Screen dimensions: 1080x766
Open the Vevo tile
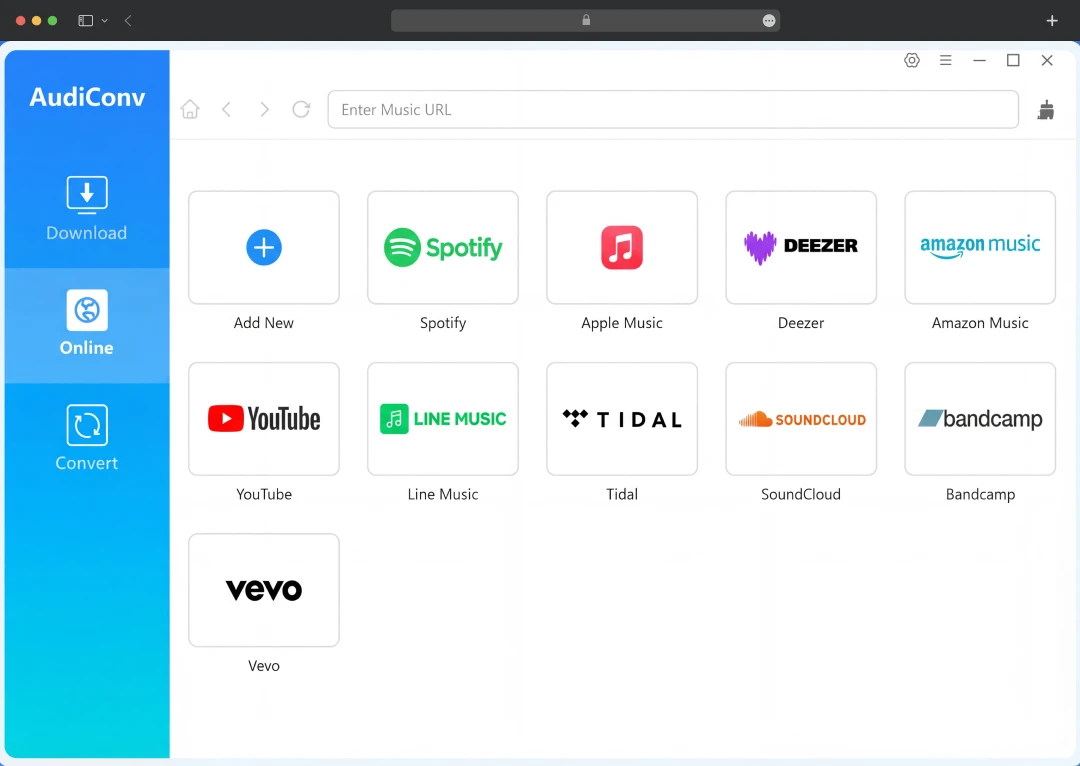(x=264, y=590)
